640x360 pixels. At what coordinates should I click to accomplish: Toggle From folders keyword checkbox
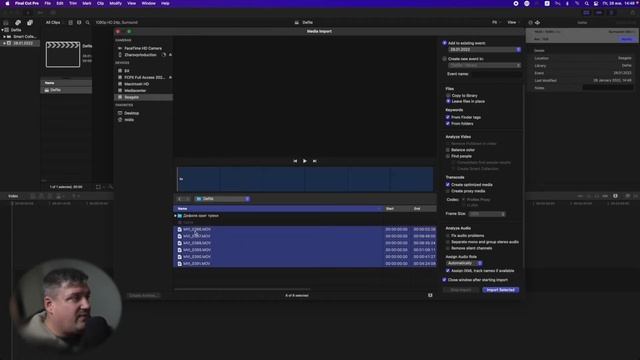(448, 123)
